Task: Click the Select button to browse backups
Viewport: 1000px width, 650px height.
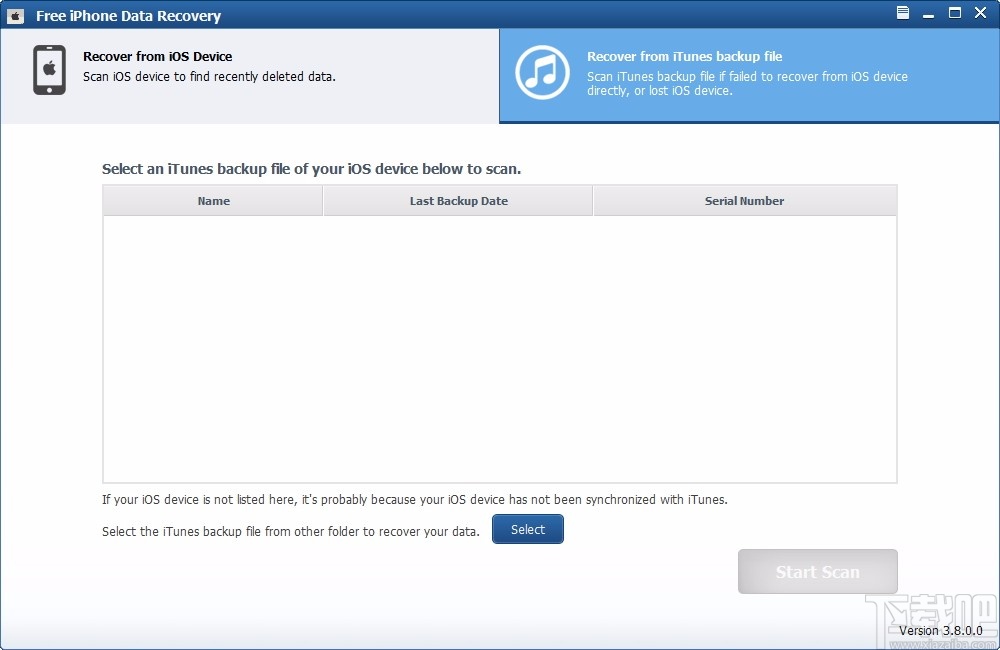Action: tap(528, 529)
